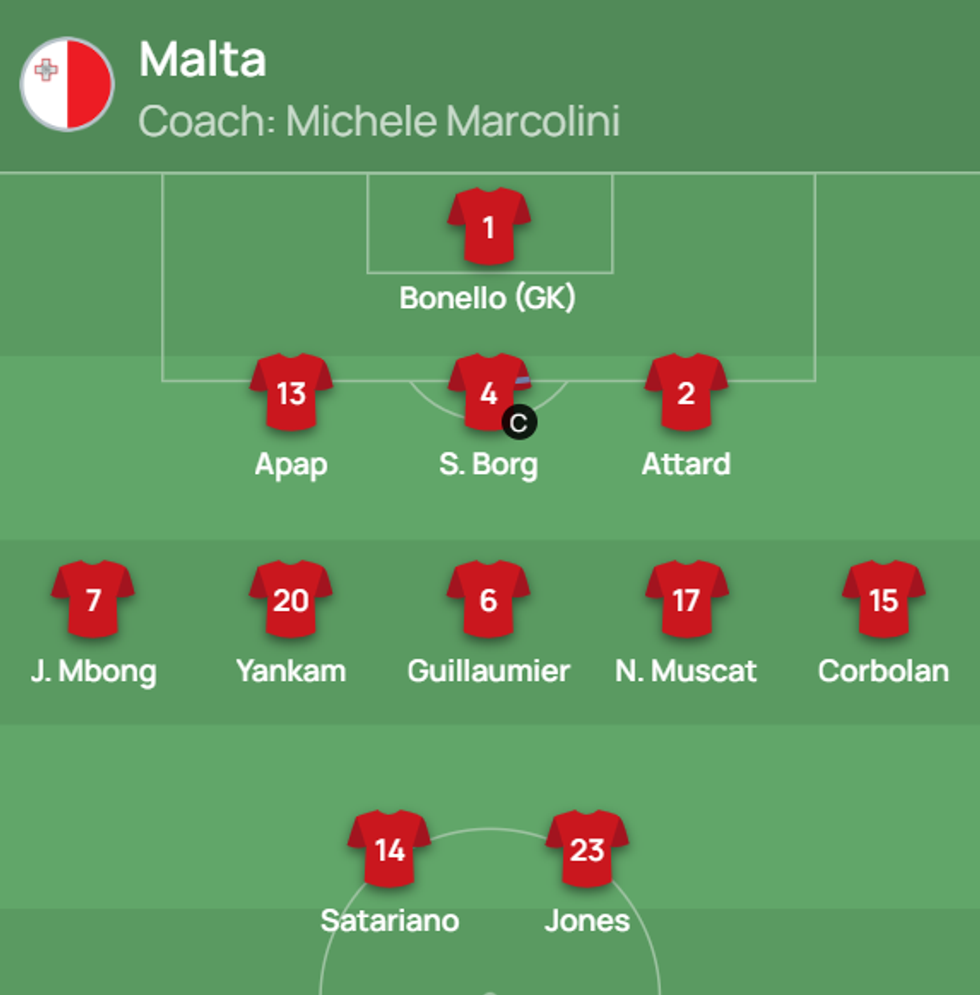Select Attard's number 2 jersey
Screen dimensions: 980x995
(686, 392)
